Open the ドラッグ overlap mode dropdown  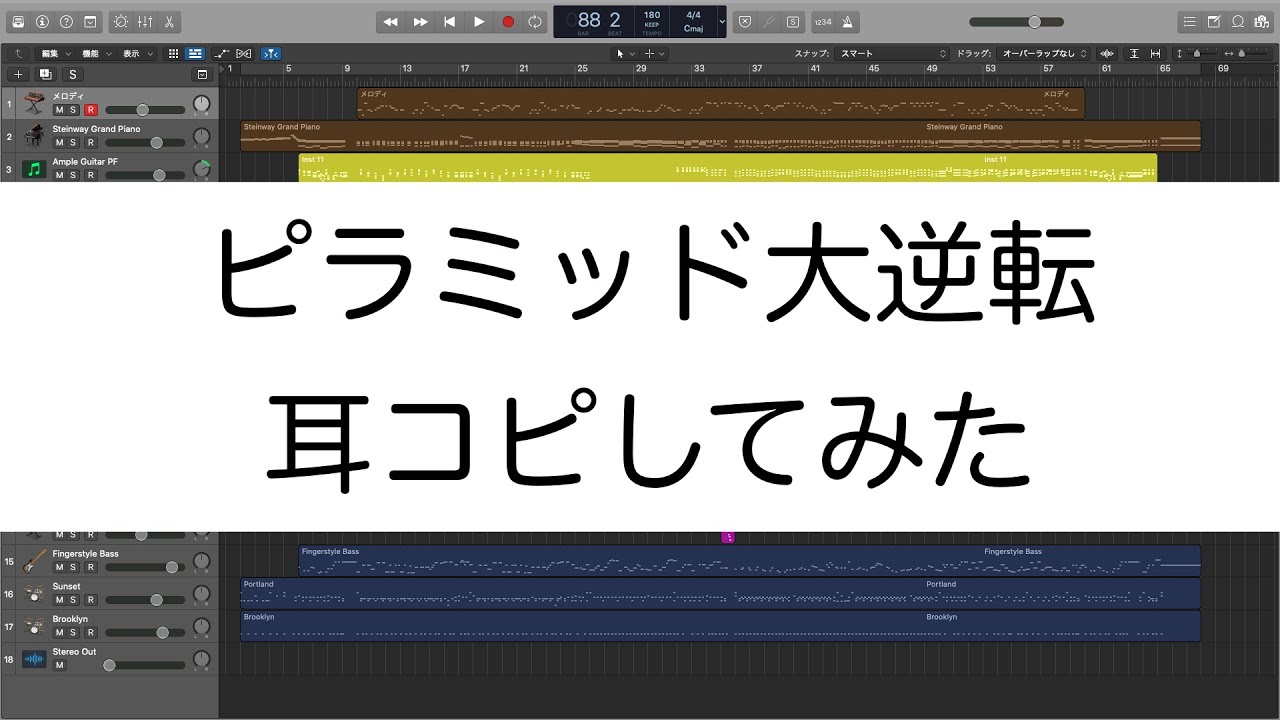pyautogui.click(x=1044, y=53)
